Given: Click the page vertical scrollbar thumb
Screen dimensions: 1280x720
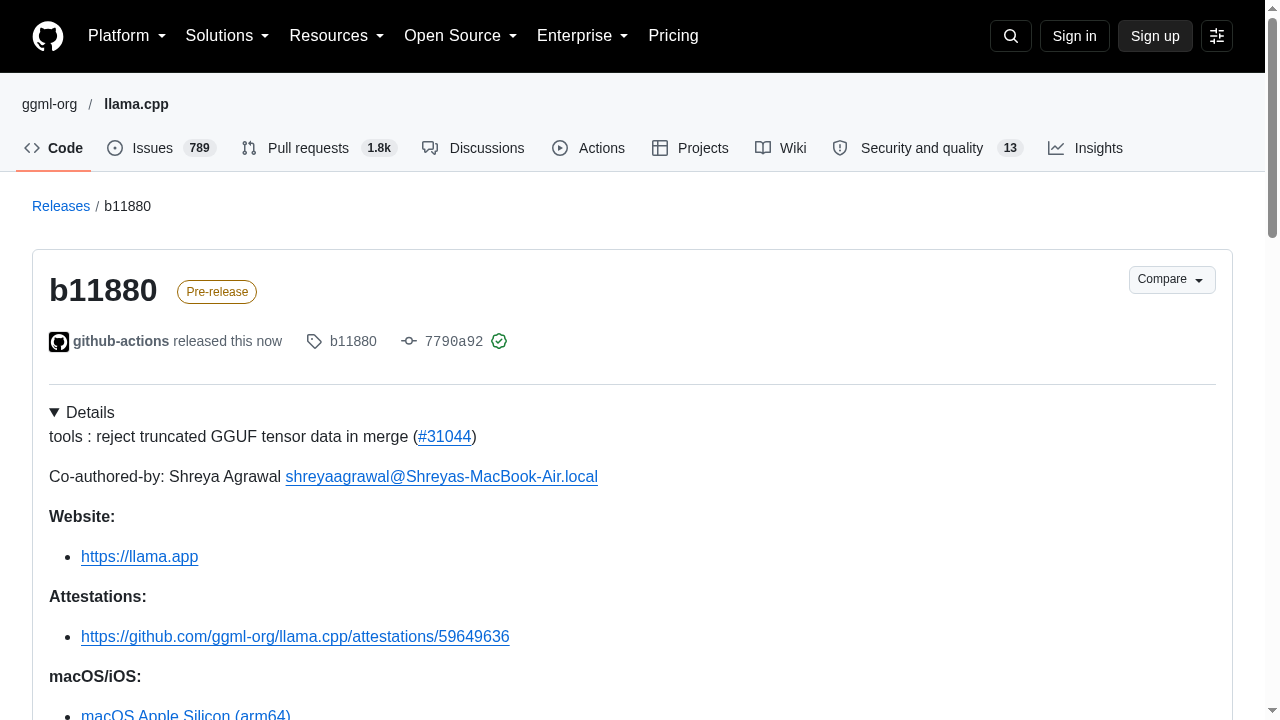Looking at the screenshot, I should [x=1272, y=128].
